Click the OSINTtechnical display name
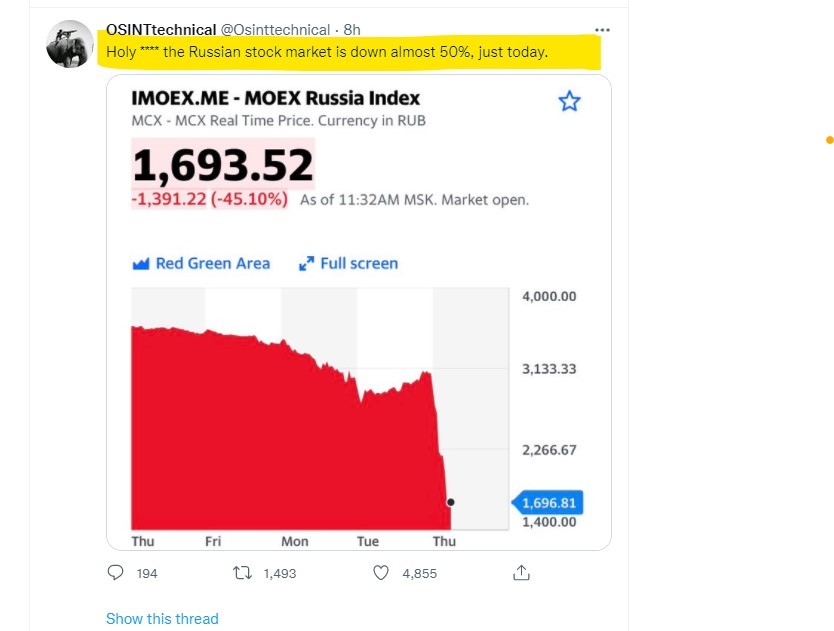The image size is (834, 631). coord(161,30)
